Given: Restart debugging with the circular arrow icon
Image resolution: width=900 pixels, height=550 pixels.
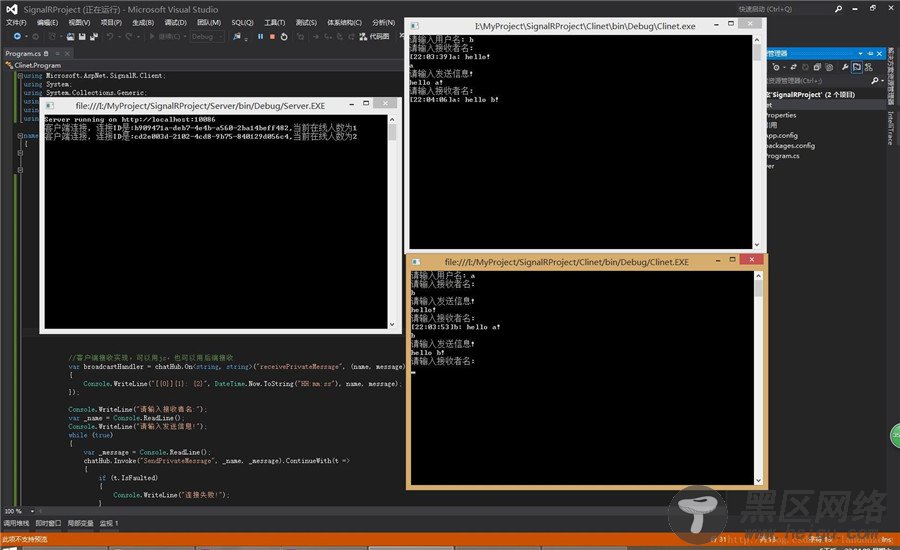Looking at the screenshot, I should pyautogui.click(x=284, y=36).
